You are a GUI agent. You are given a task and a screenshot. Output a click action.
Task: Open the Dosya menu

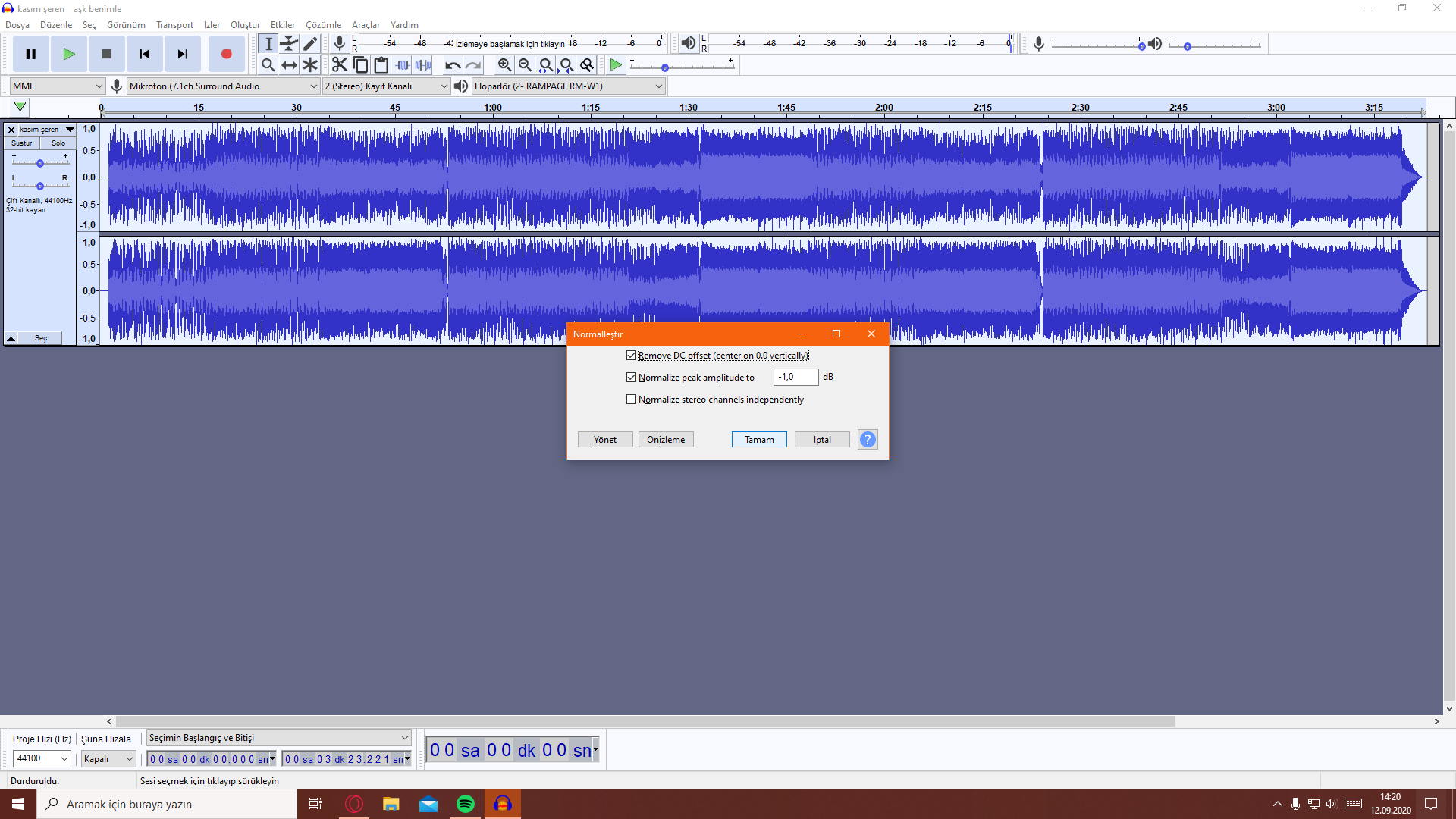(x=17, y=25)
